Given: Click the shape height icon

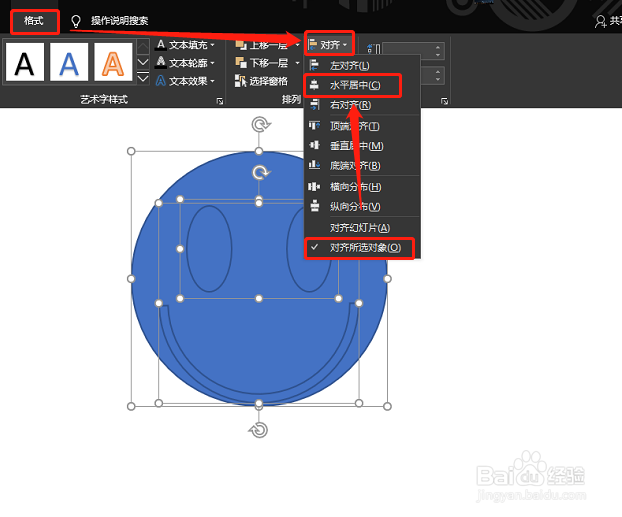Looking at the screenshot, I should (x=373, y=50).
